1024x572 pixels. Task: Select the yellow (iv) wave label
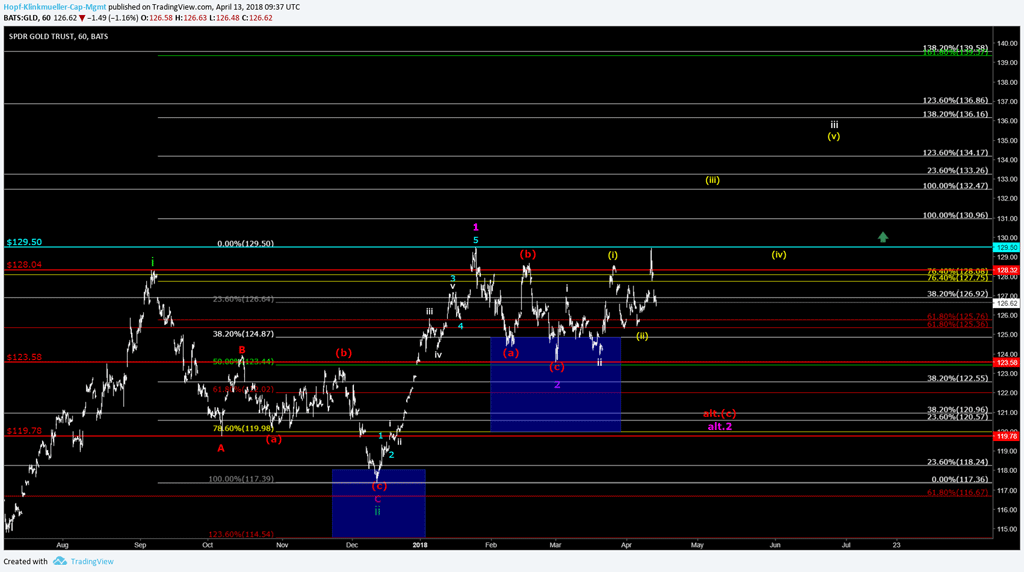[x=779, y=254]
